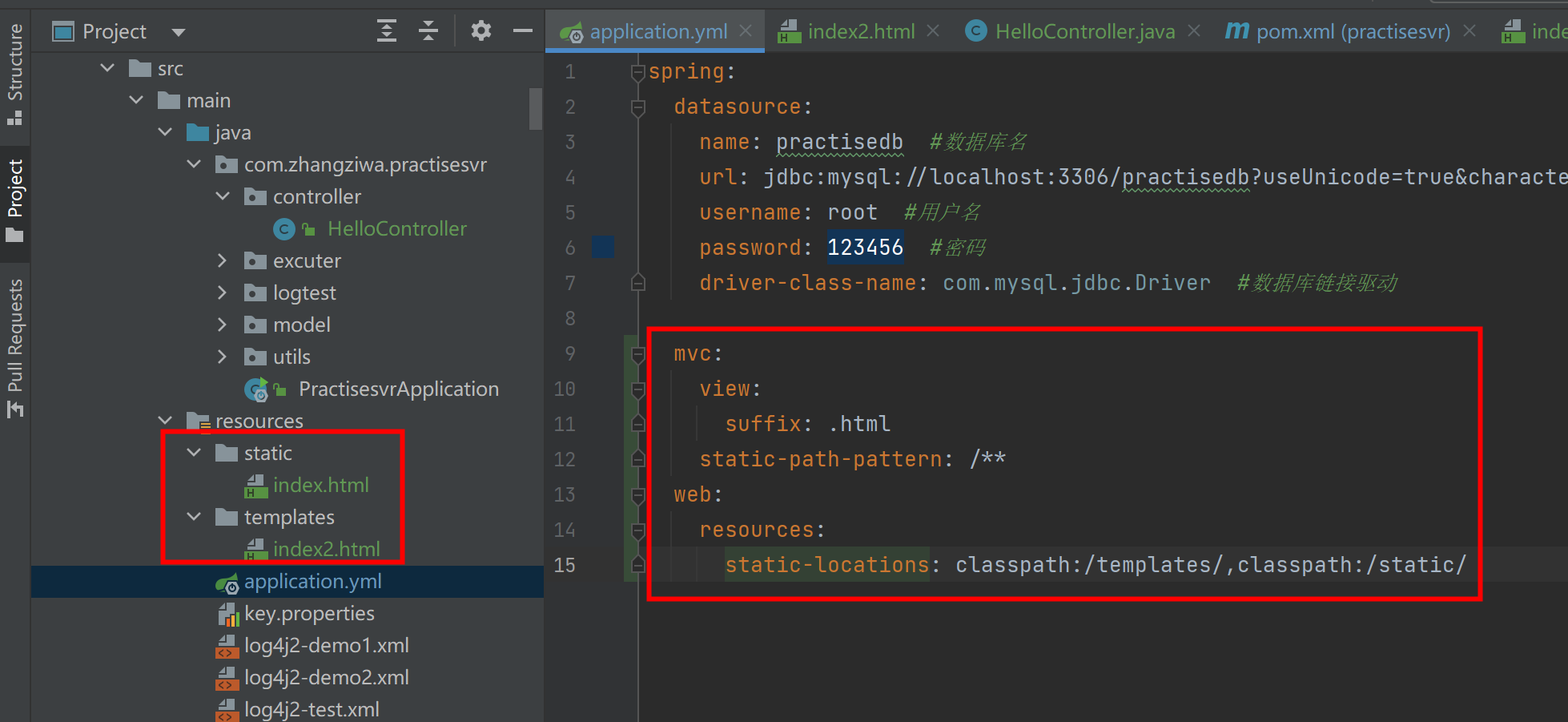The width and height of the screenshot is (1568, 722).
Task: Close the HelloController.java tab
Action: (1194, 30)
